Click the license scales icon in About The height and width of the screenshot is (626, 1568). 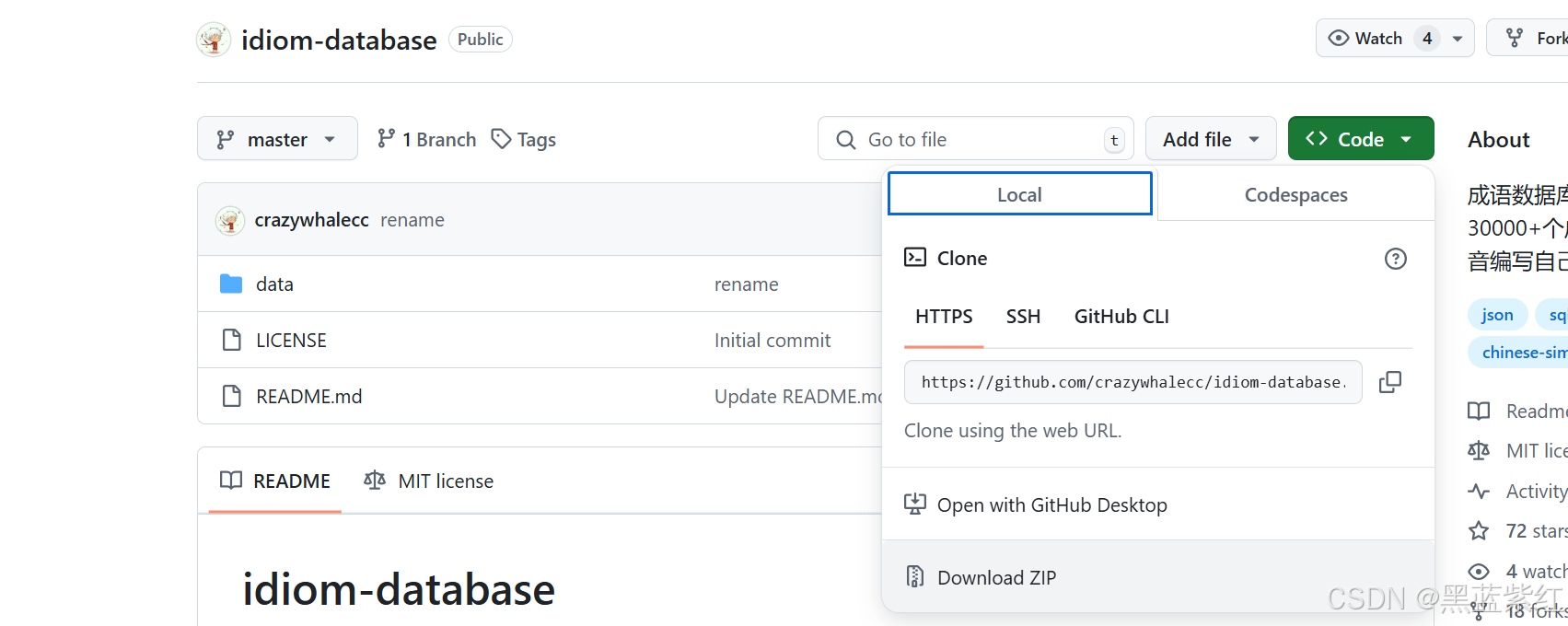[x=1479, y=450]
